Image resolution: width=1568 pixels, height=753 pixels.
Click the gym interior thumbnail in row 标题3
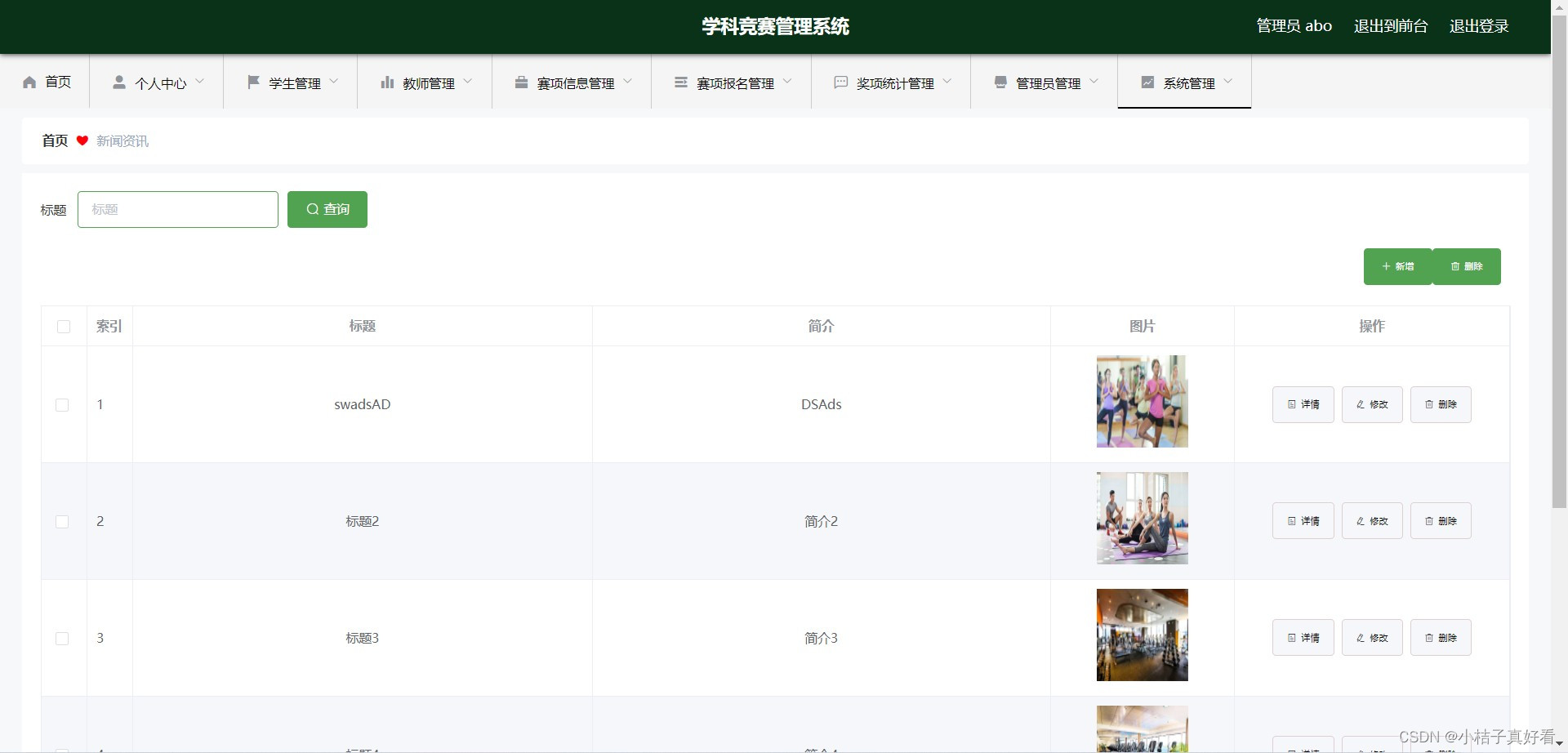(1142, 635)
